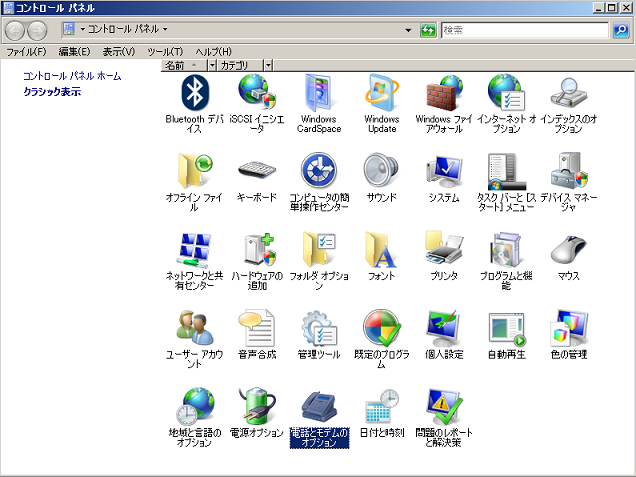Open 問題のレポートと解決策
Viewport: 636px width, 477px height.
pyautogui.click(x=444, y=406)
